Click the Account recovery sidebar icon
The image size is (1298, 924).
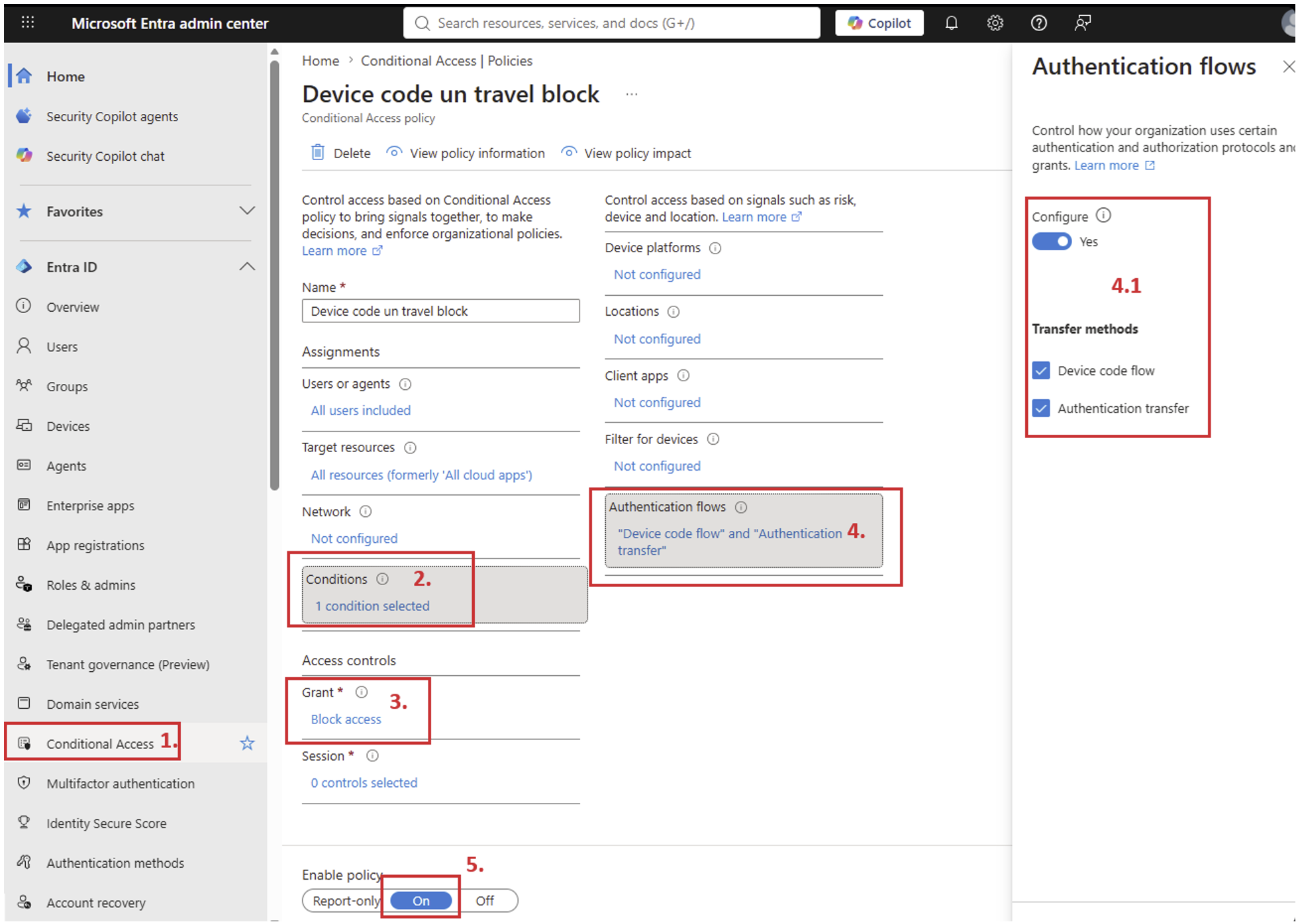click(x=24, y=902)
